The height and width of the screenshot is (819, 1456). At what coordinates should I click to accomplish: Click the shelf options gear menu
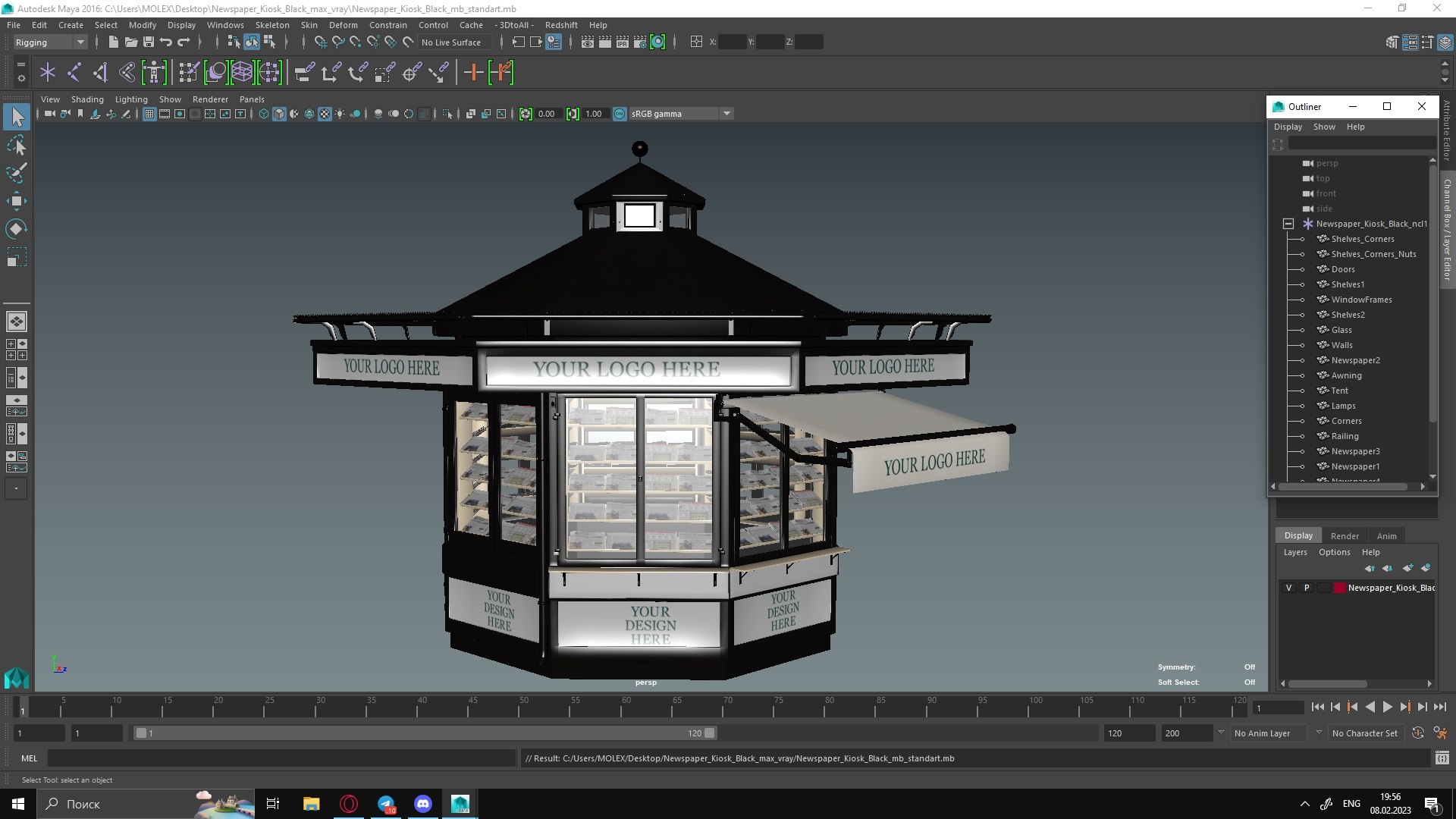[x=20, y=78]
